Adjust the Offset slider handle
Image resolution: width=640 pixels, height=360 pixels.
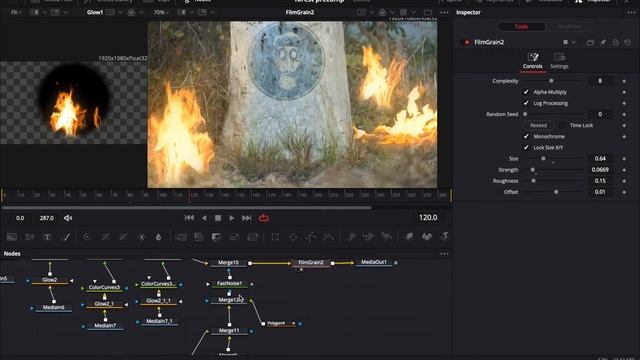556,192
